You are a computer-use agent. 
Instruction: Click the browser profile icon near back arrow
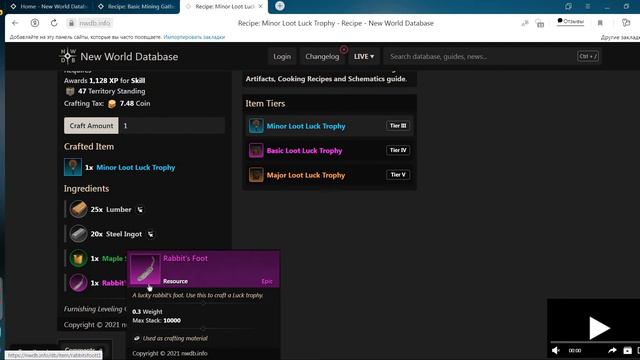35,23
